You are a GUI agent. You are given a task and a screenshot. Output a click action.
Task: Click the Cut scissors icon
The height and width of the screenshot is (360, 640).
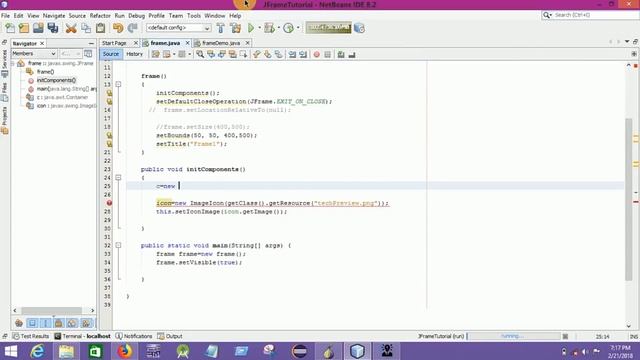[71, 28]
